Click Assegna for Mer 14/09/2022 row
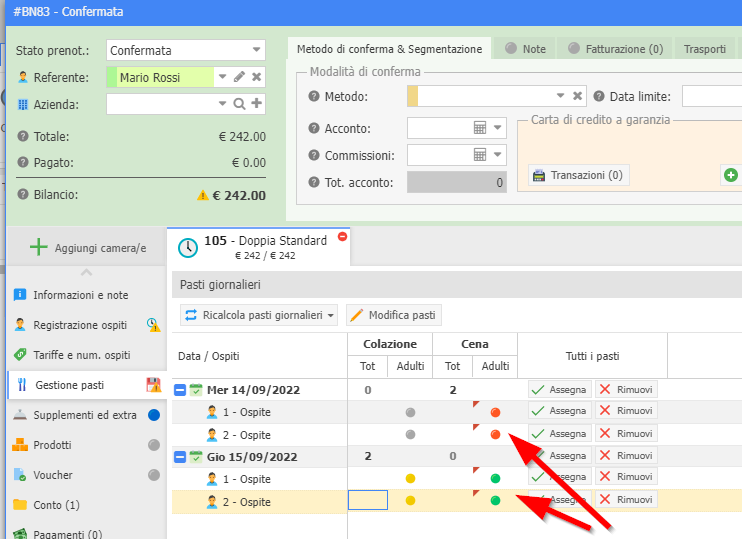 [x=560, y=389]
